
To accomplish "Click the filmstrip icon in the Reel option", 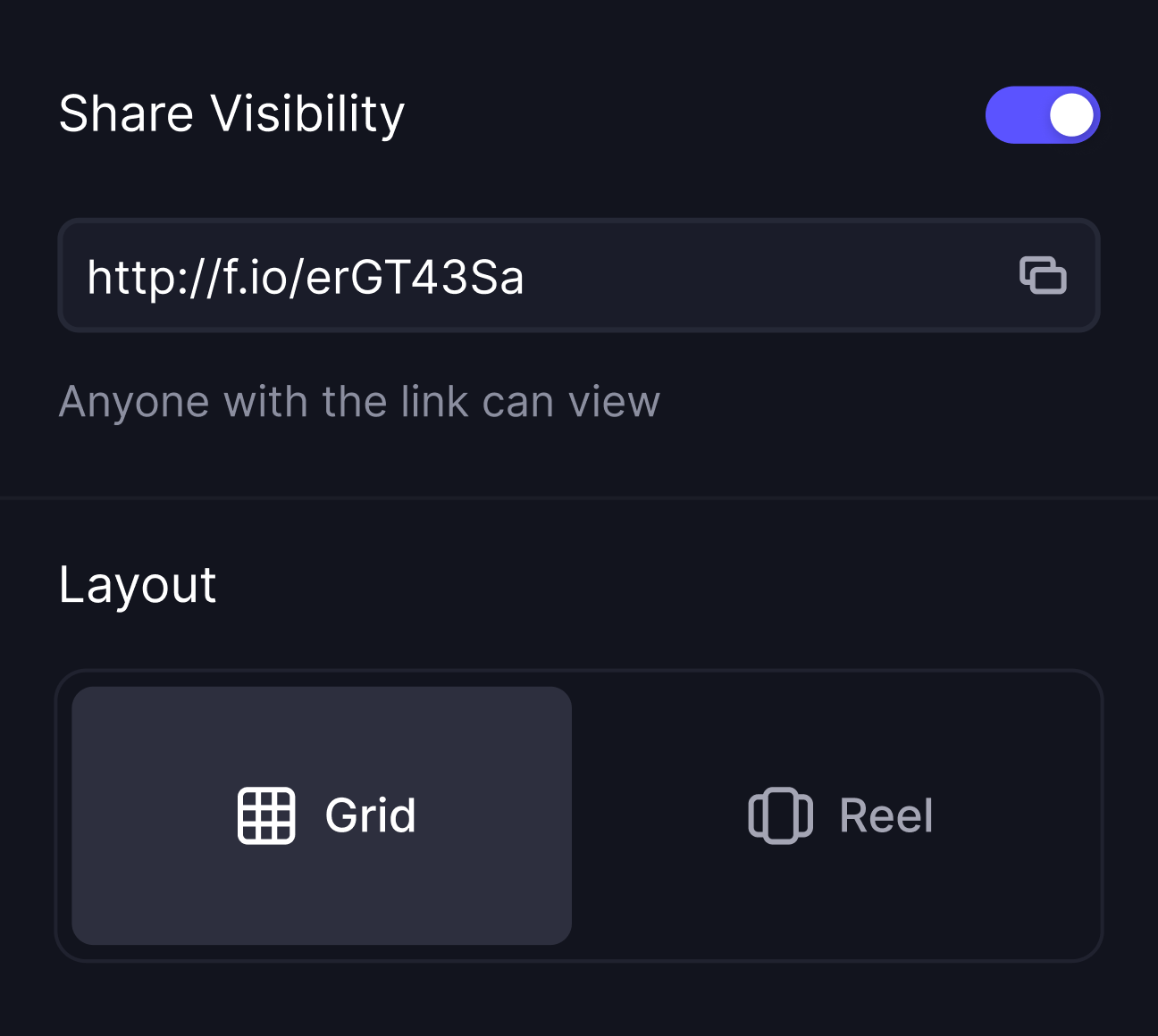I will click(x=780, y=815).
